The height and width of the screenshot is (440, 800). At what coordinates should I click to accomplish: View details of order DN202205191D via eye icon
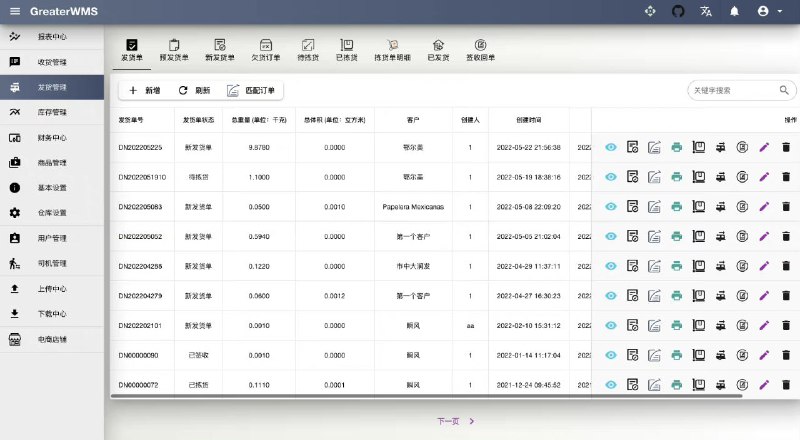611,177
